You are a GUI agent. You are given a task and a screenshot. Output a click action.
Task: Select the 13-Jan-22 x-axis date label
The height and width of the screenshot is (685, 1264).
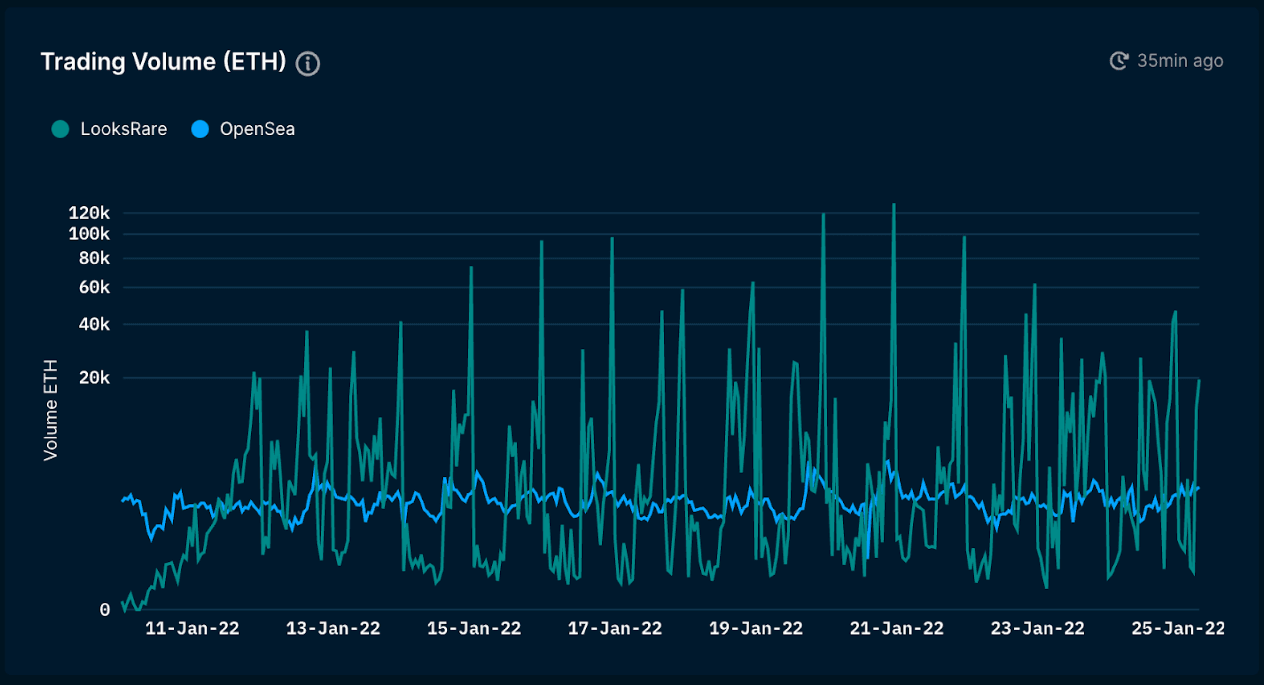(333, 629)
